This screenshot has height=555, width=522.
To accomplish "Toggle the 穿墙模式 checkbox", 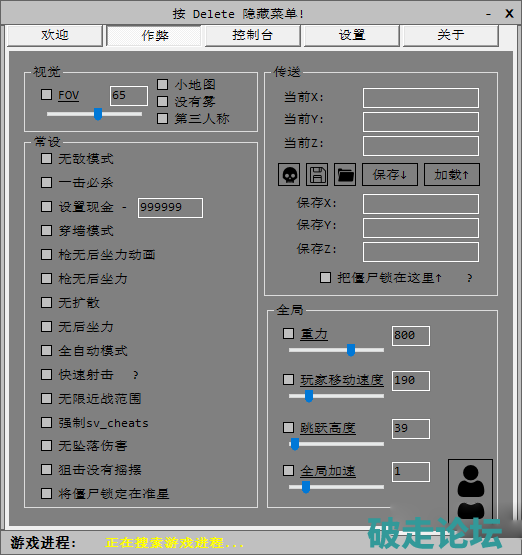I will tap(46, 231).
